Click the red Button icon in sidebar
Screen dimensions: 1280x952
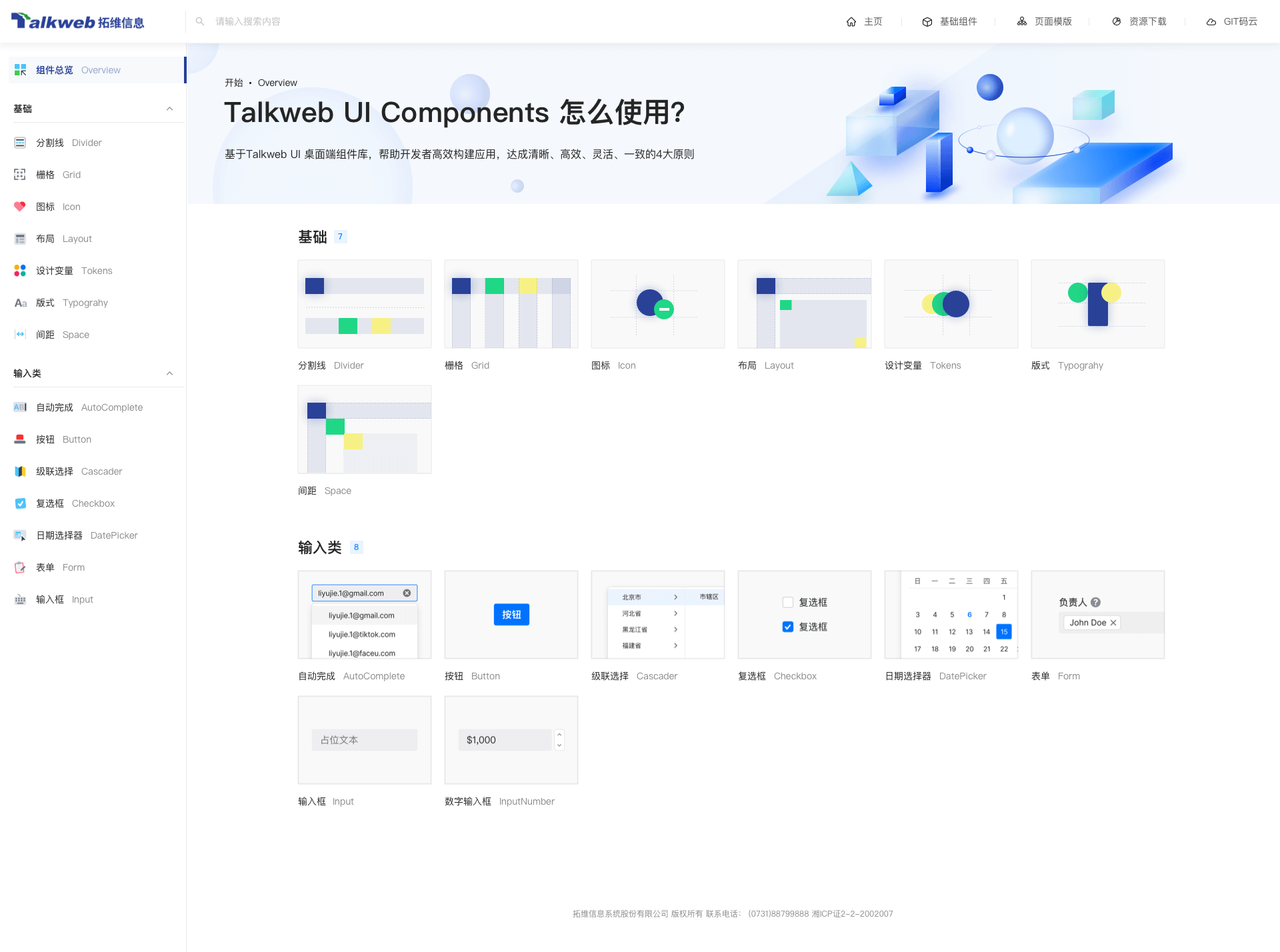click(x=20, y=439)
